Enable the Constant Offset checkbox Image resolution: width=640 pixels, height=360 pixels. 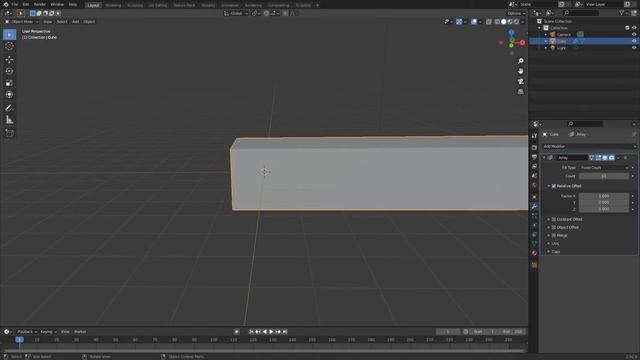[554, 220]
